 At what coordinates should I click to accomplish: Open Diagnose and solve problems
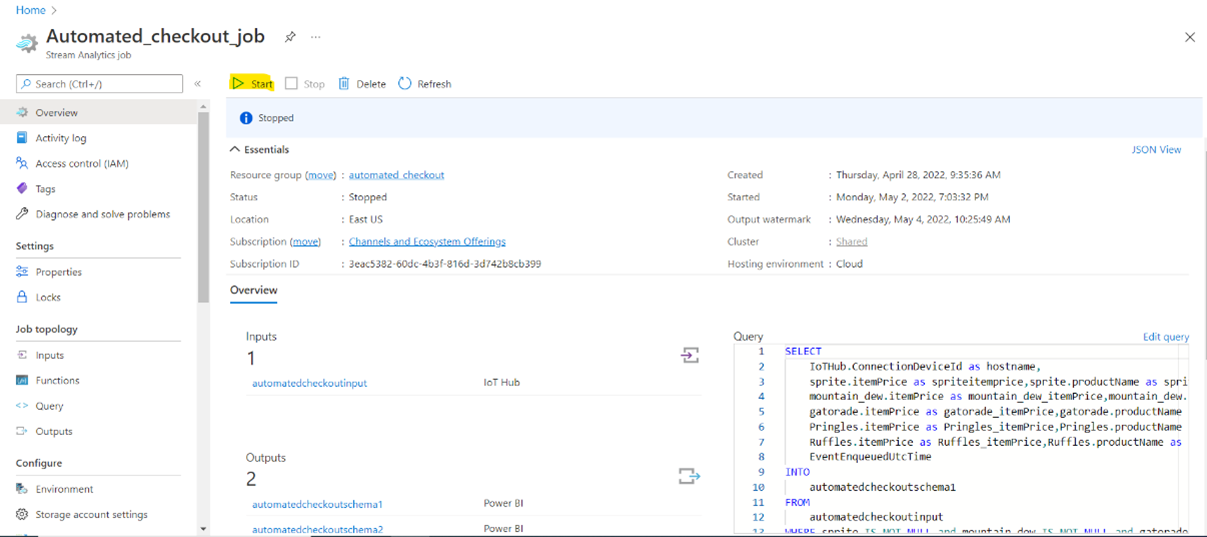click(x=102, y=214)
